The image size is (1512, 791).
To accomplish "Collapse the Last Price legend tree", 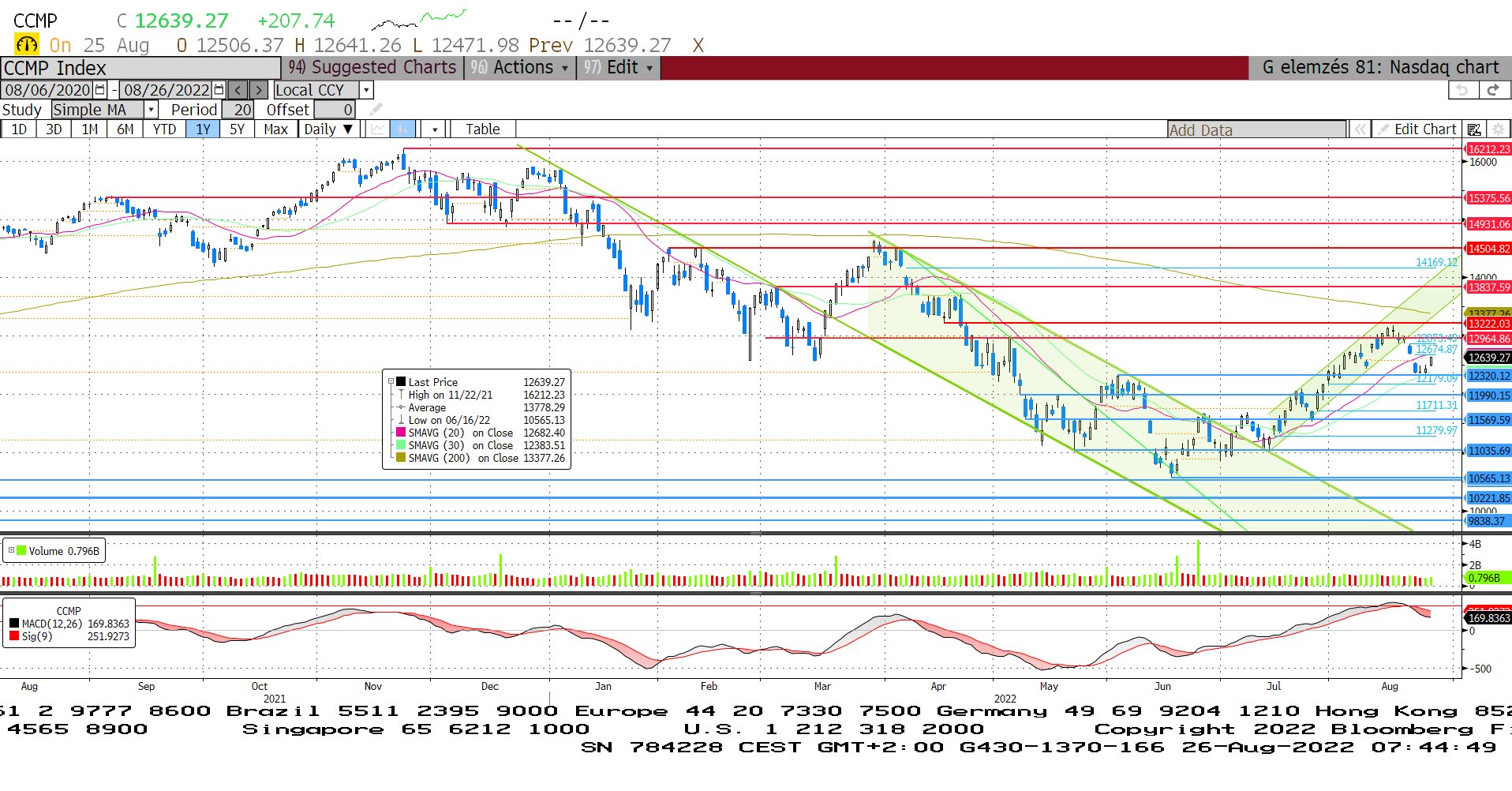I will click(x=391, y=381).
